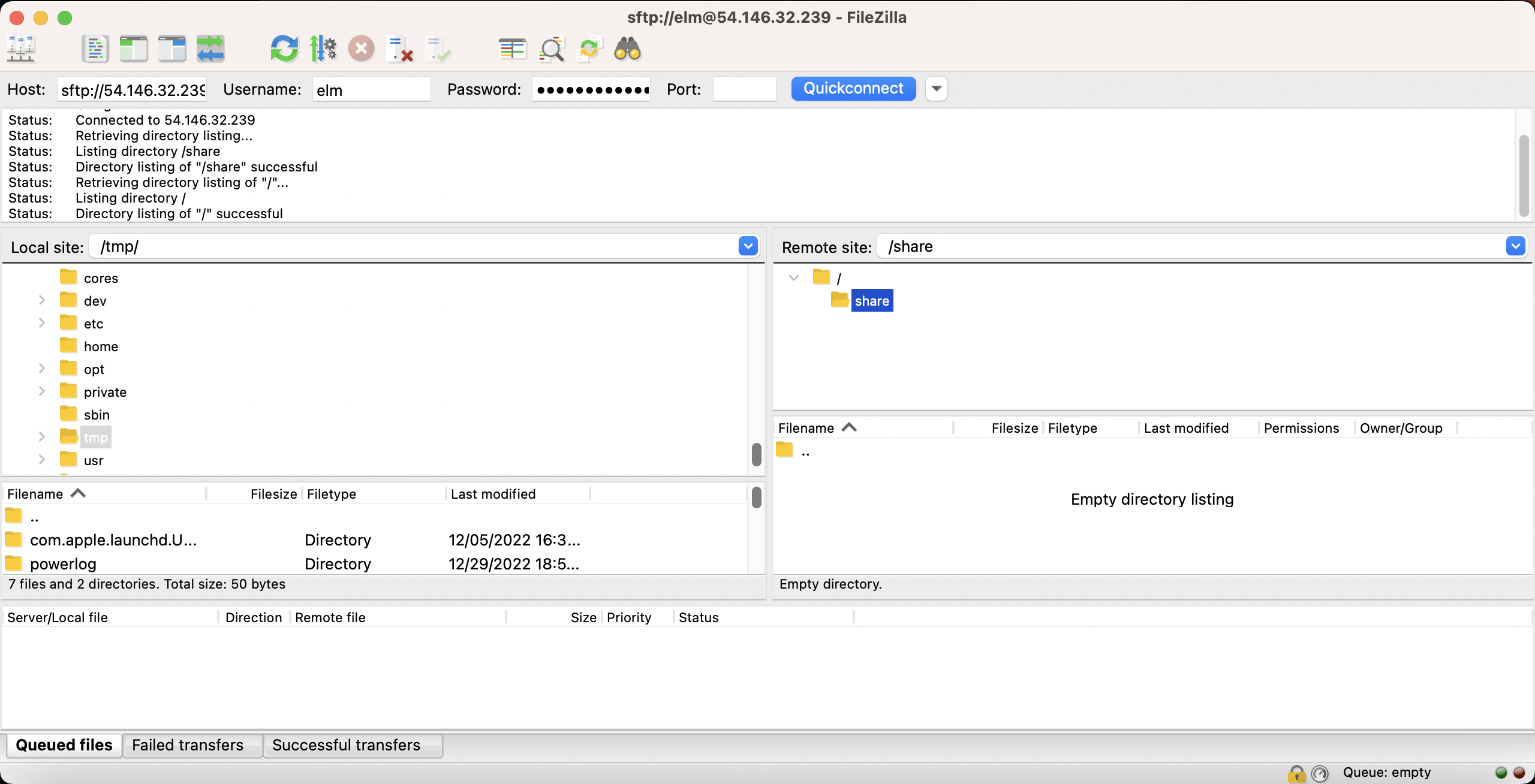Sort remote files by Owner/Group column
Viewport: 1535px width, 784px height.
coord(1406,428)
